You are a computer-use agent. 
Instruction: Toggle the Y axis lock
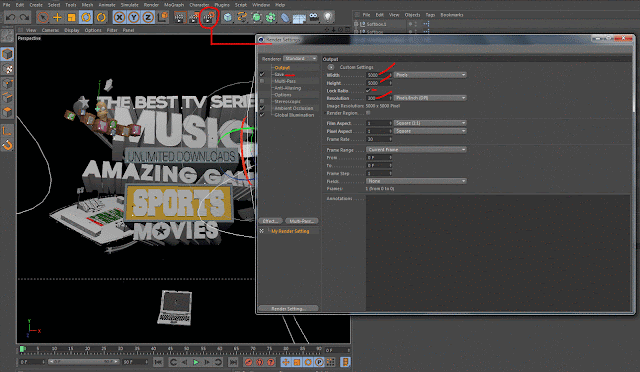point(133,17)
